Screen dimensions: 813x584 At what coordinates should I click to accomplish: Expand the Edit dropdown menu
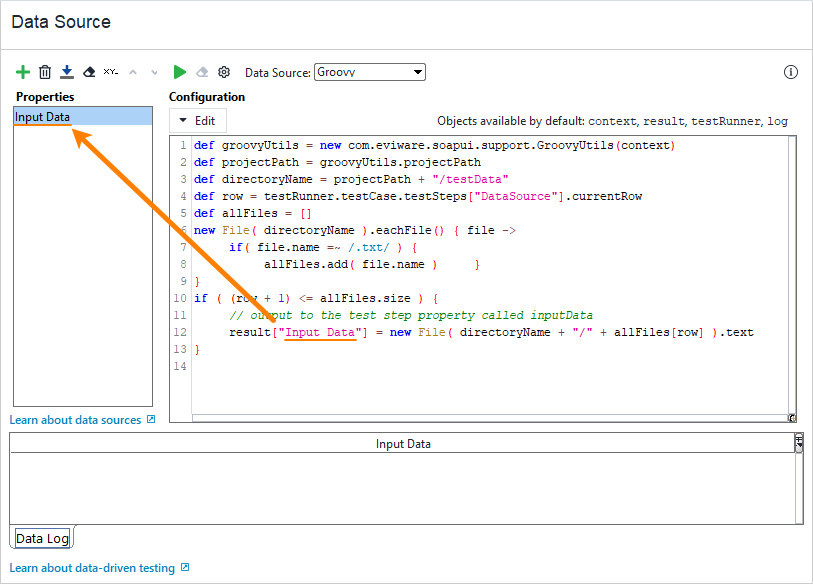(197, 120)
